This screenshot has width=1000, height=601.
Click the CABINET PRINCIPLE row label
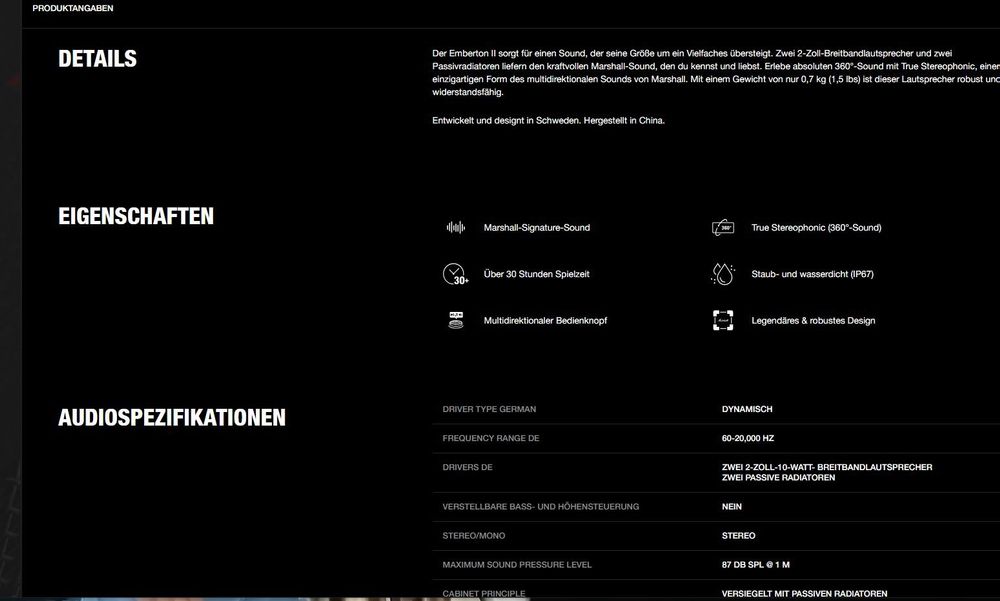pyautogui.click(x=484, y=594)
